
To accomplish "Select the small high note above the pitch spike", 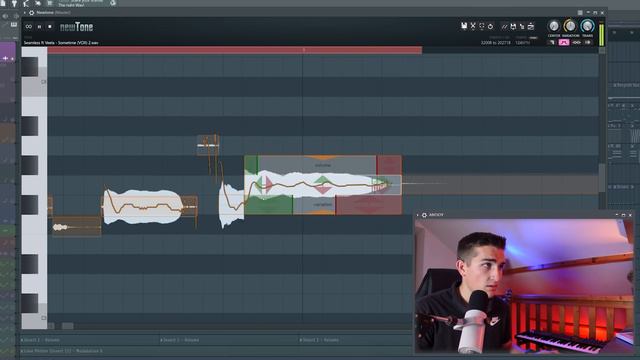I will (208, 145).
